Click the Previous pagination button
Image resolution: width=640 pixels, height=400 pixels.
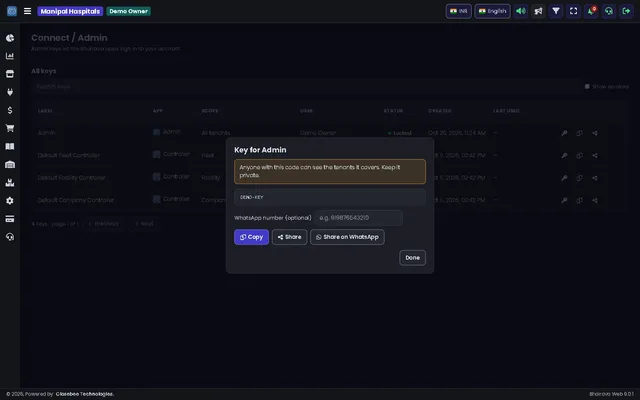103,224
